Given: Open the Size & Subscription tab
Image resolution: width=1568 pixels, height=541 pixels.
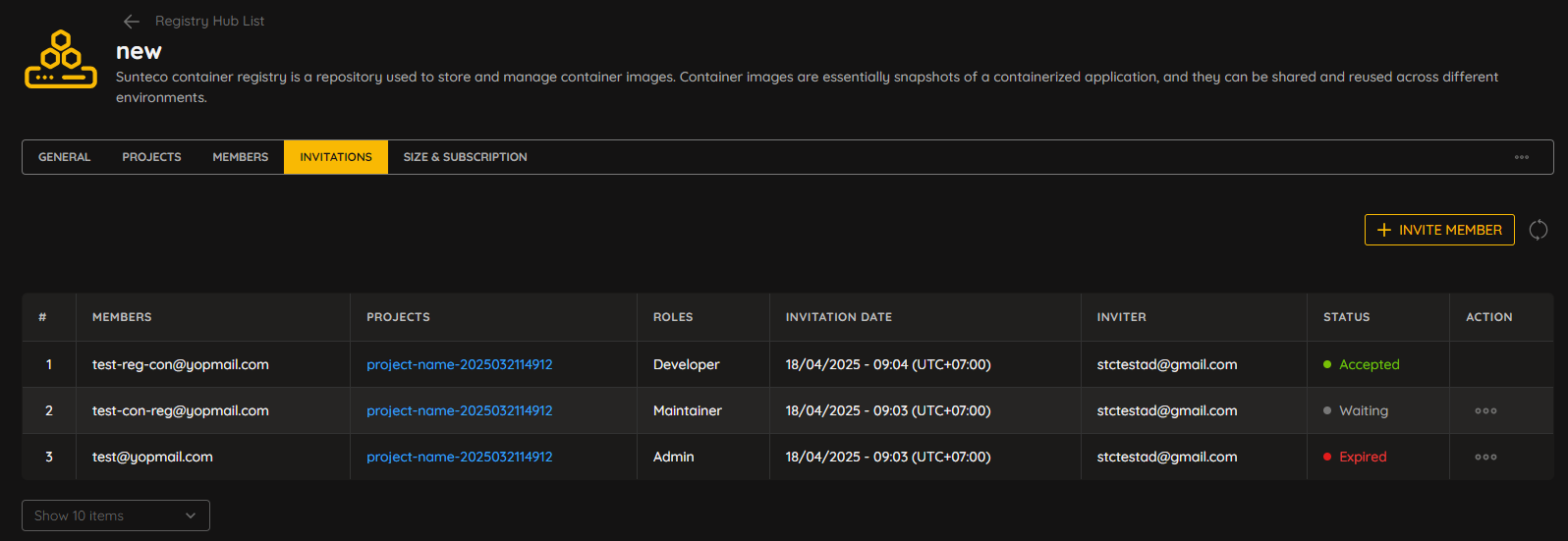Looking at the screenshot, I should point(465,157).
